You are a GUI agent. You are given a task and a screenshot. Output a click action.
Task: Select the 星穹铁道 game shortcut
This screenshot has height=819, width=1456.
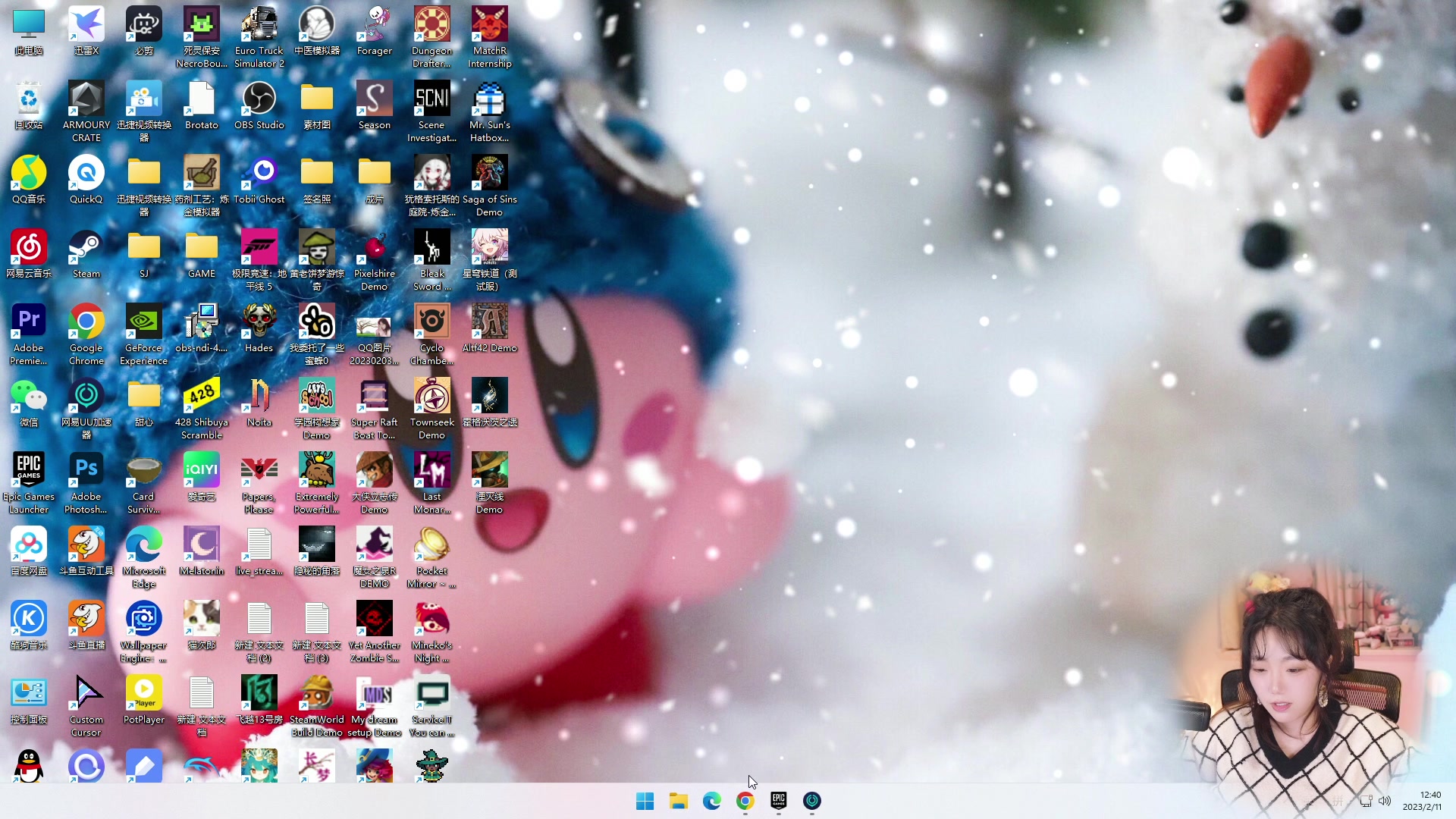click(490, 261)
